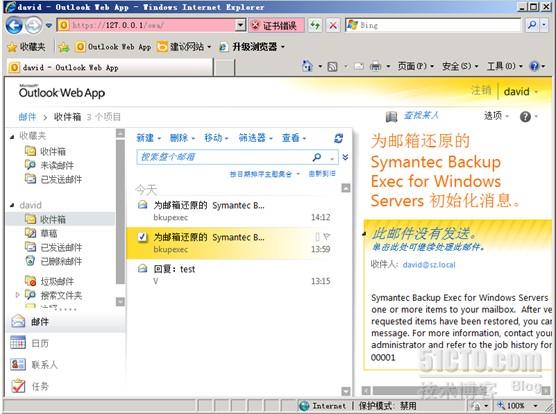
Task: Open the address book icon
Action: (x=391, y=116)
